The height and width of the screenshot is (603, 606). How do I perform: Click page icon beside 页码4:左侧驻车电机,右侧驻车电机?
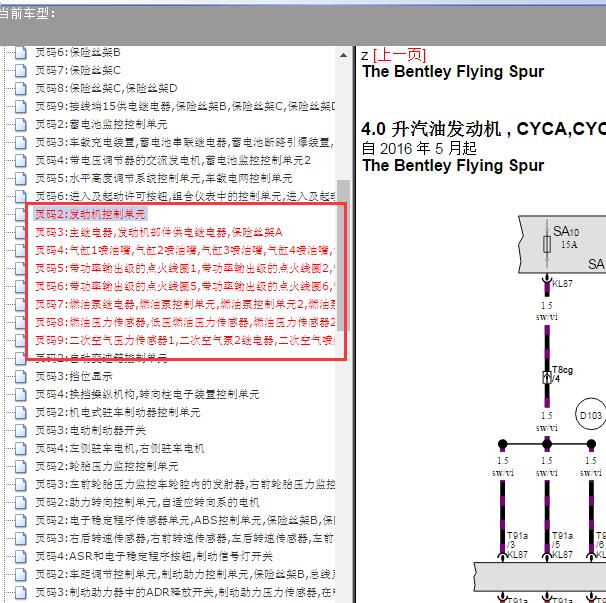(20, 448)
